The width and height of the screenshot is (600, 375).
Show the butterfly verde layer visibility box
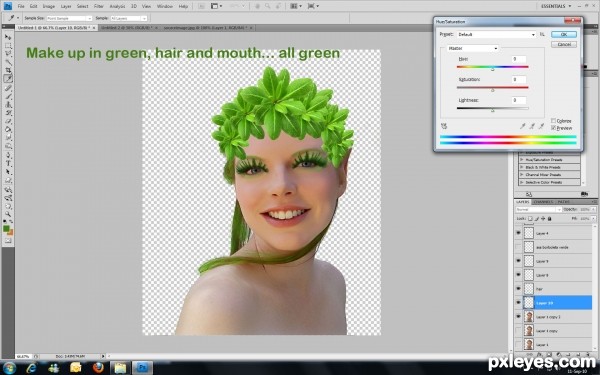click(x=518, y=247)
